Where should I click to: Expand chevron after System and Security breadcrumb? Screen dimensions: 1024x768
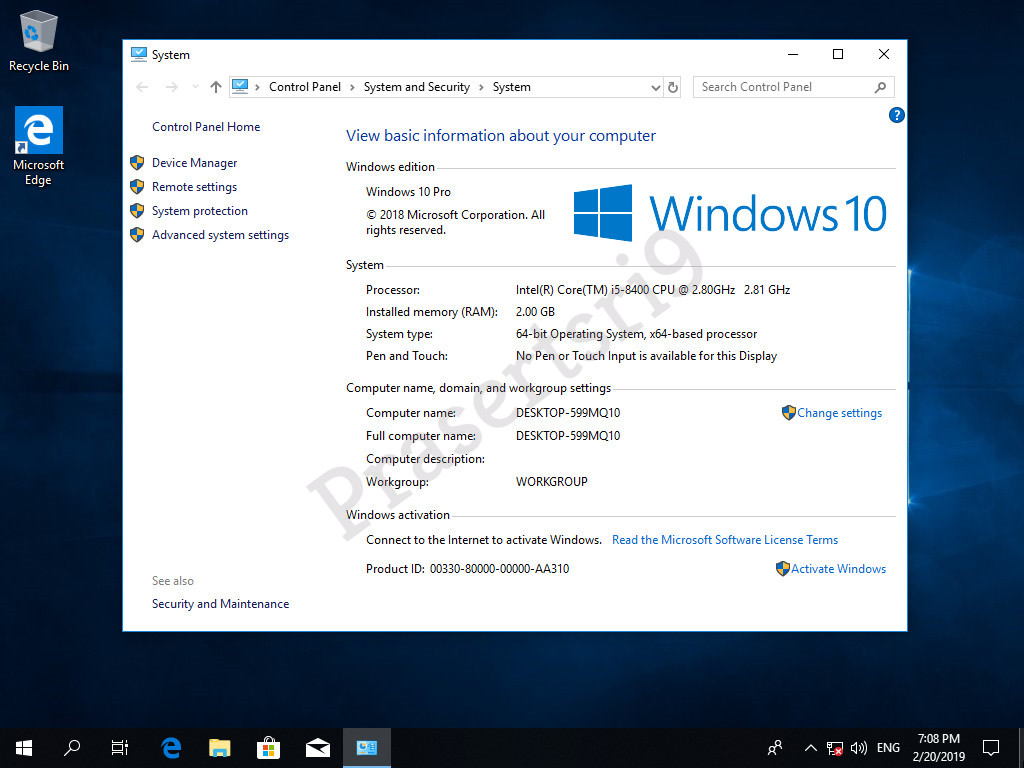click(x=481, y=87)
